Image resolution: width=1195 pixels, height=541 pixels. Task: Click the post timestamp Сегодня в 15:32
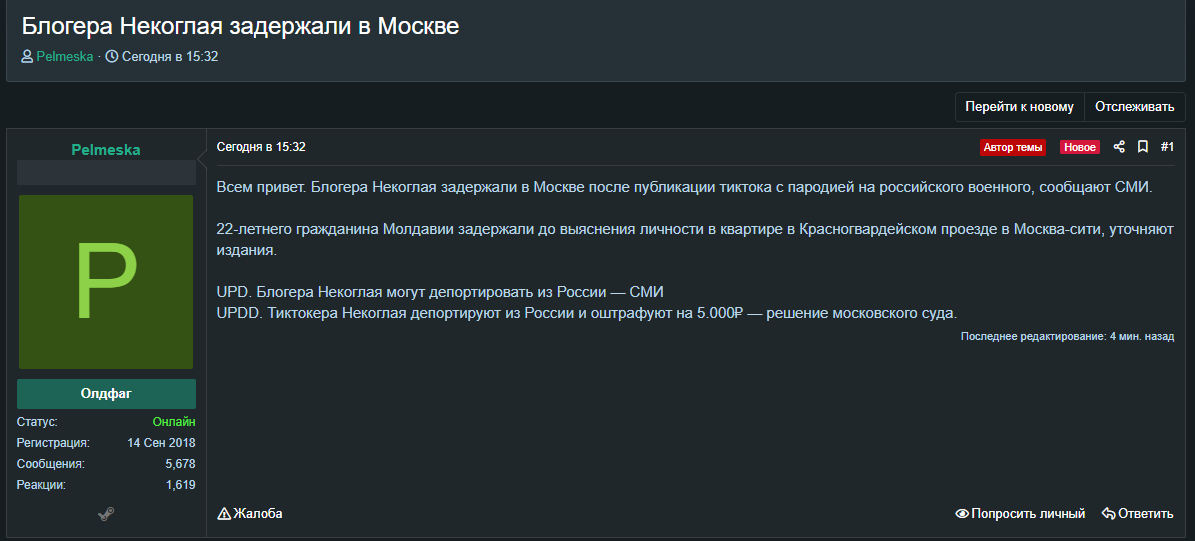[261, 147]
